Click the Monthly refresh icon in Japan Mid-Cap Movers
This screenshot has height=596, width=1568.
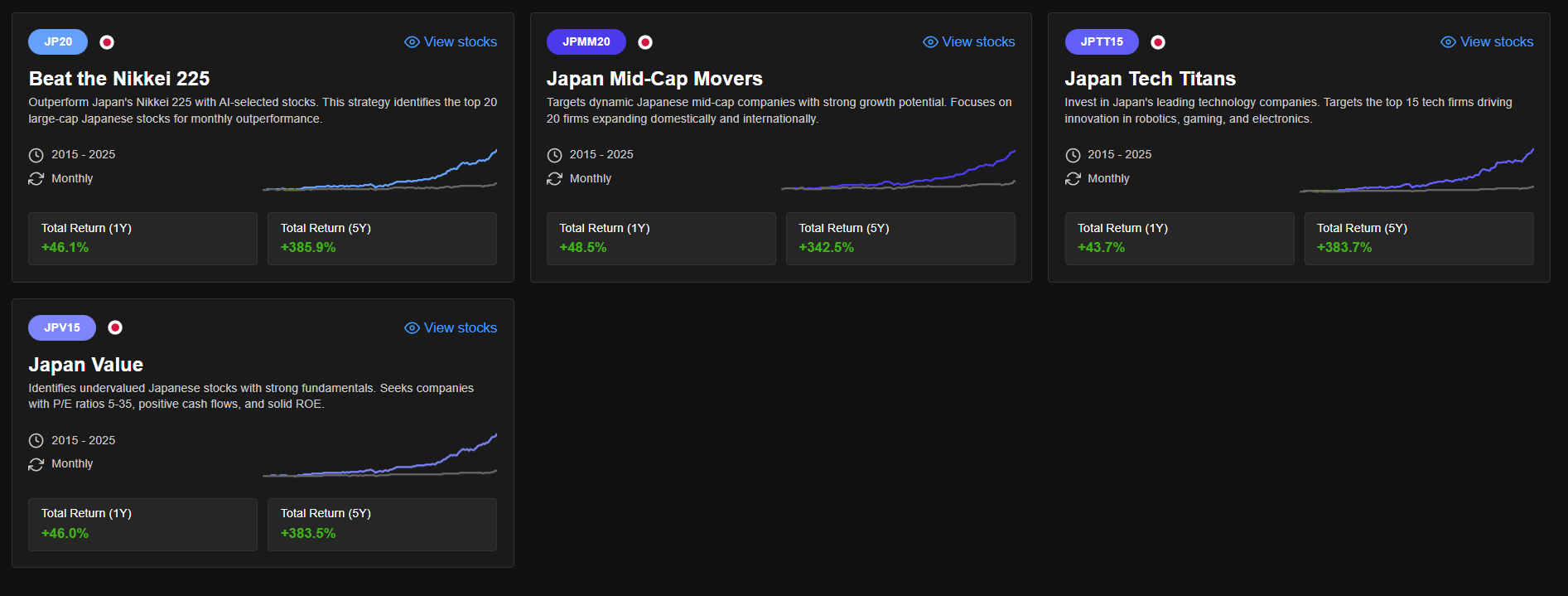tap(554, 179)
